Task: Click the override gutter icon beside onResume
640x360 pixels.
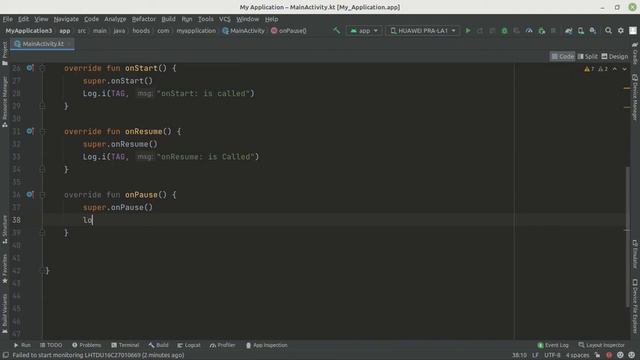Action: click(x=30, y=131)
